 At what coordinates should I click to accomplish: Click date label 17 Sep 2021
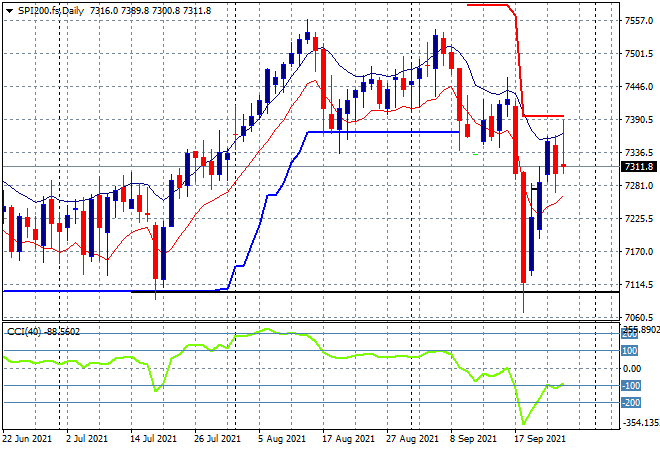click(x=540, y=439)
